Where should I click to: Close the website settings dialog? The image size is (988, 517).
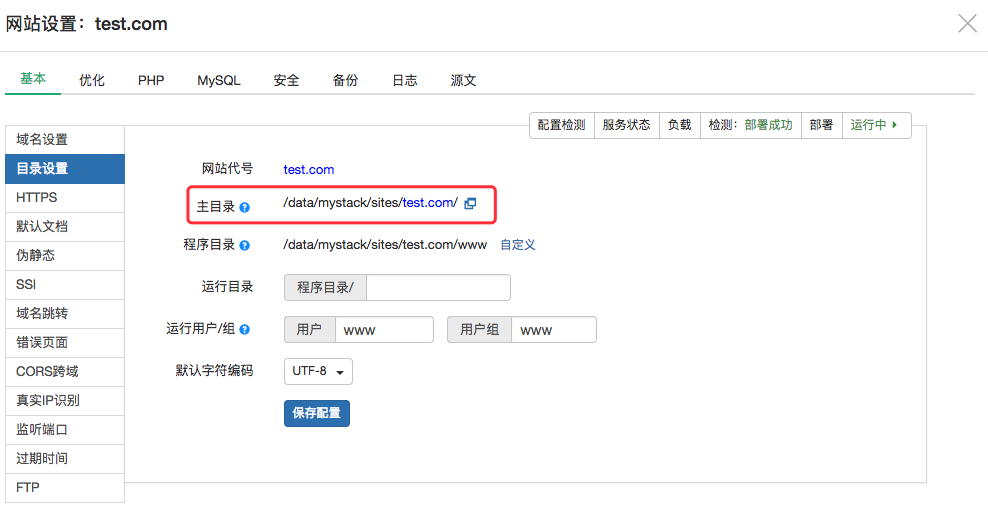[967, 24]
